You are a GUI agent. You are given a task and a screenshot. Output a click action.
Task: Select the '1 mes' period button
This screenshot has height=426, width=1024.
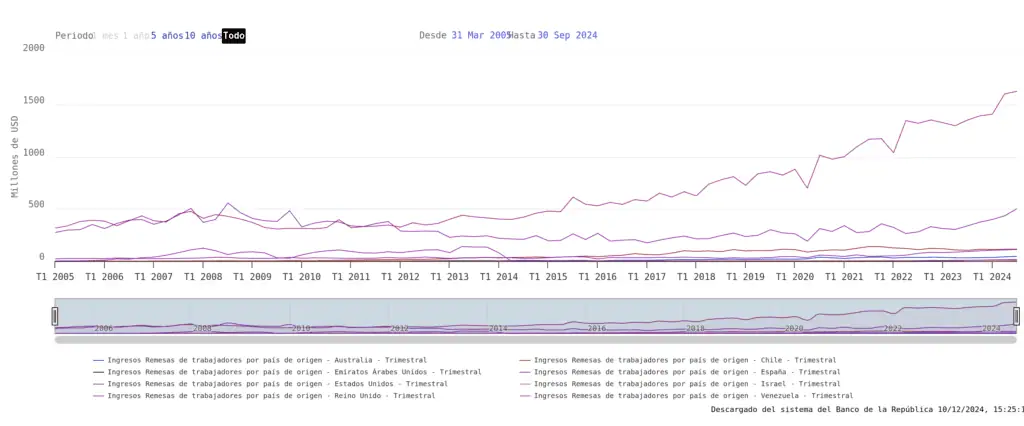[x=105, y=35]
